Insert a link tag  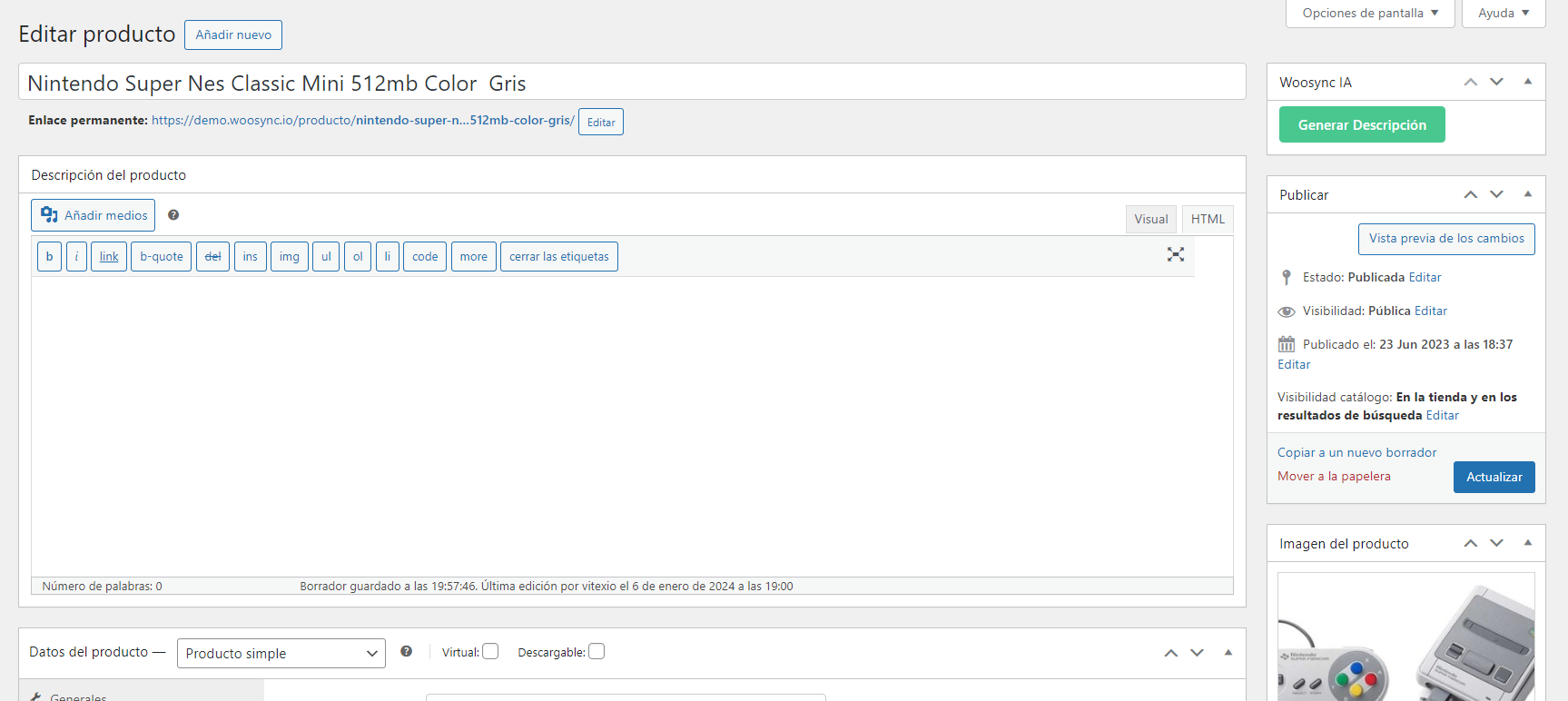[109, 256]
